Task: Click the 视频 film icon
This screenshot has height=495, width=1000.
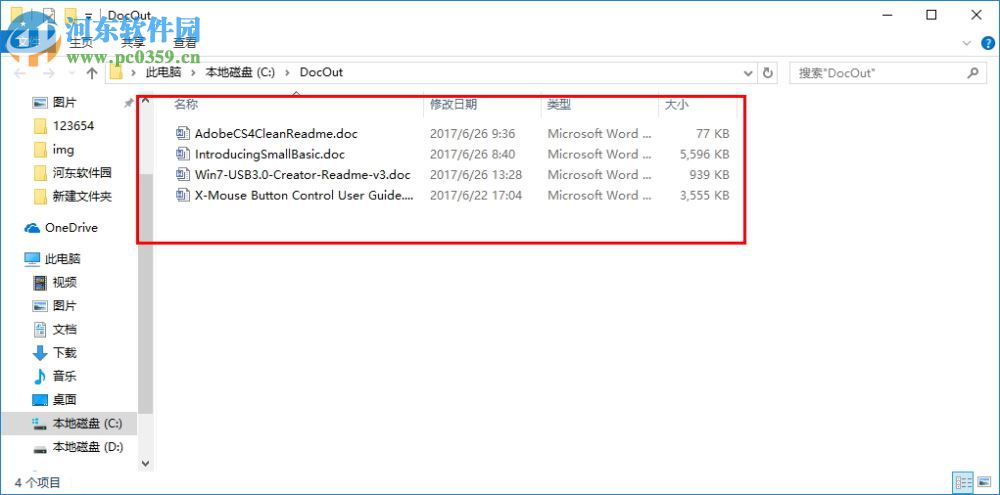Action: (x=40, y=283)
